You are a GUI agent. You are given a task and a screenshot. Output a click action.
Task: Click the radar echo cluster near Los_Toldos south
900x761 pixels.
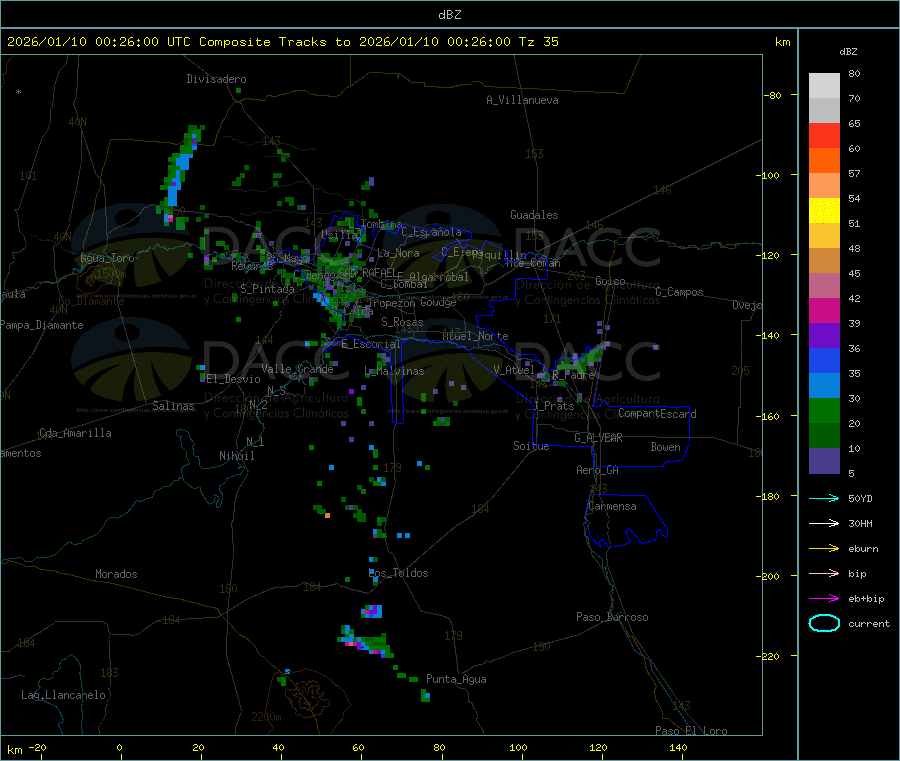point(372,611)
